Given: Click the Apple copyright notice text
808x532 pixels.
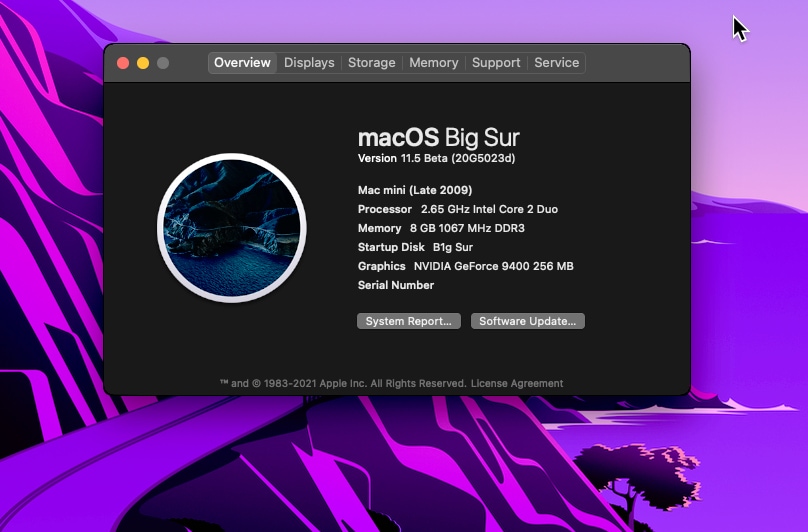Looking at the screenshot, I should (343, 384).
